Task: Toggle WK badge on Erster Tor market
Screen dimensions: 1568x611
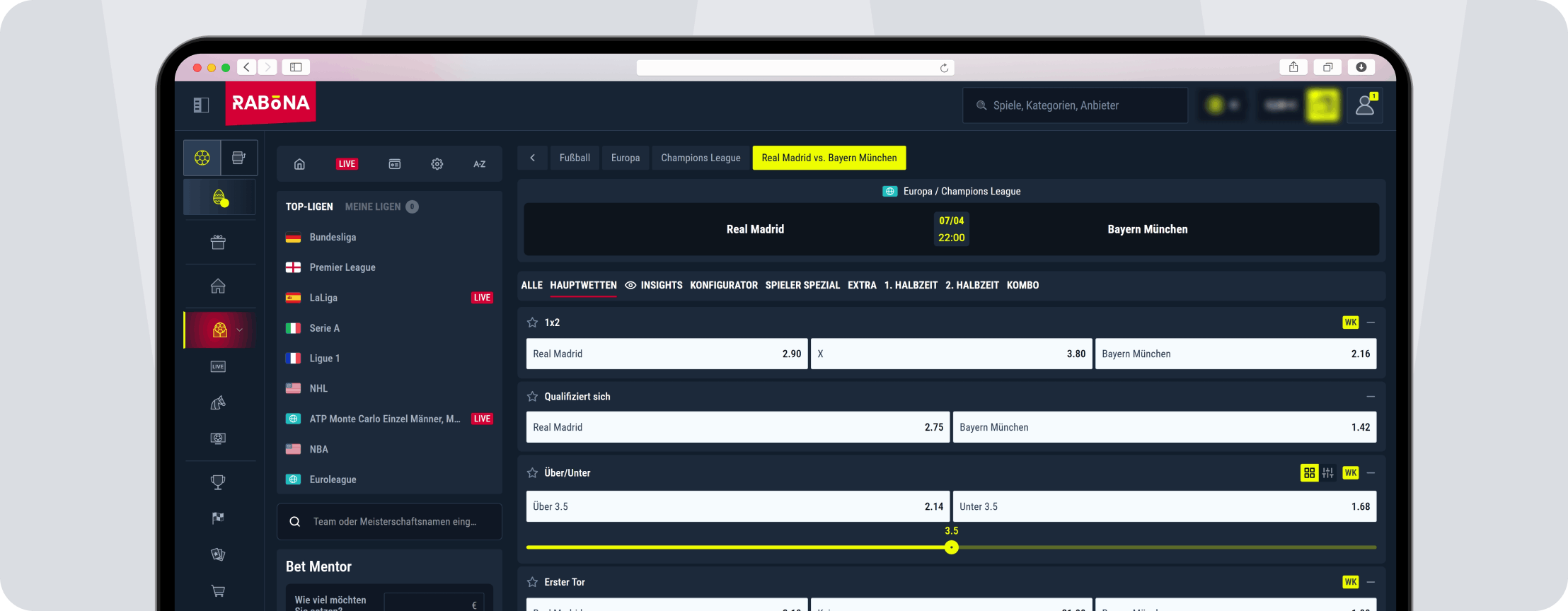Action: click(x=1351, y=582)
